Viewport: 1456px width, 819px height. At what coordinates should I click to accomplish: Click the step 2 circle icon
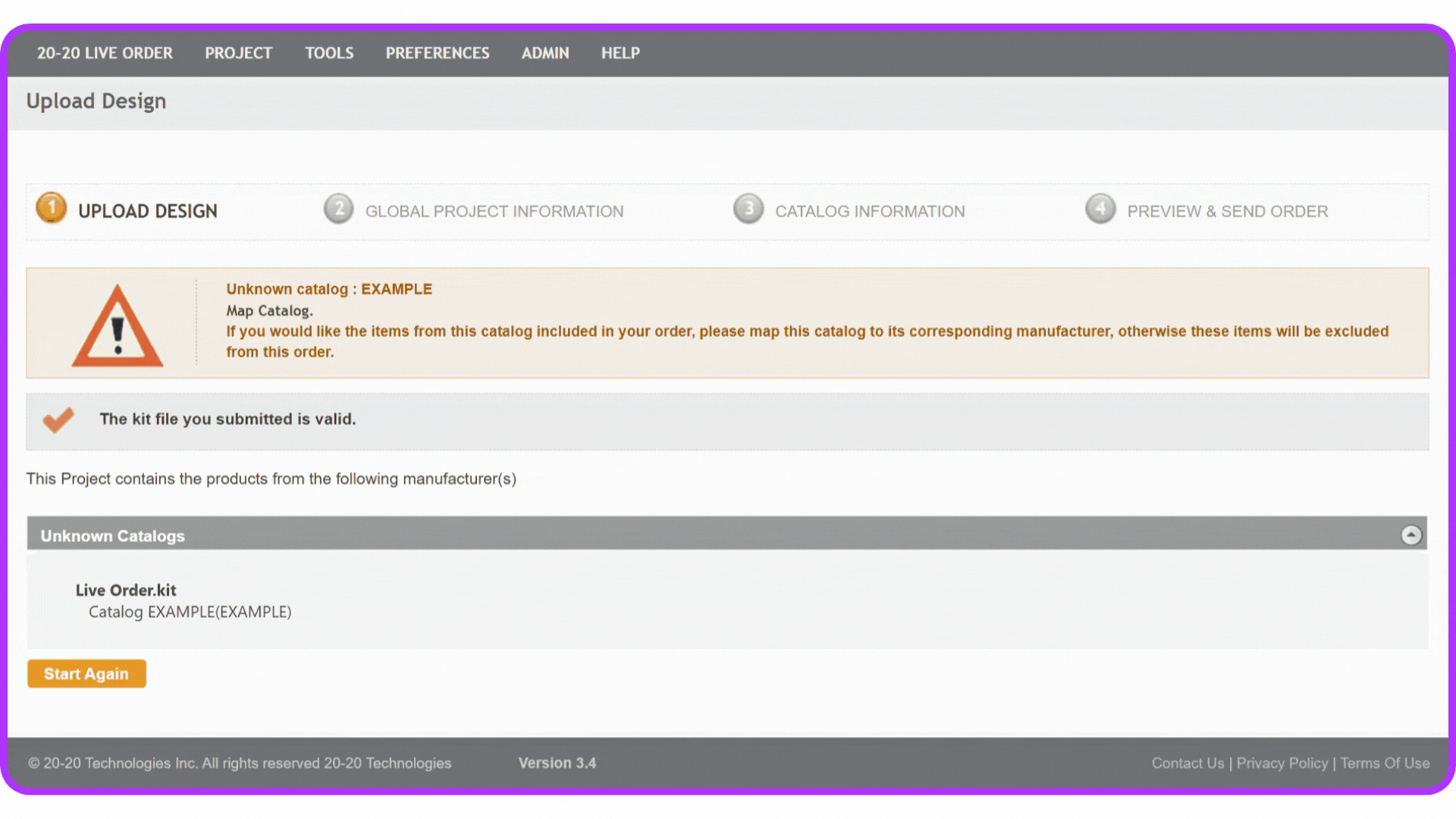(x=339, y=208)
